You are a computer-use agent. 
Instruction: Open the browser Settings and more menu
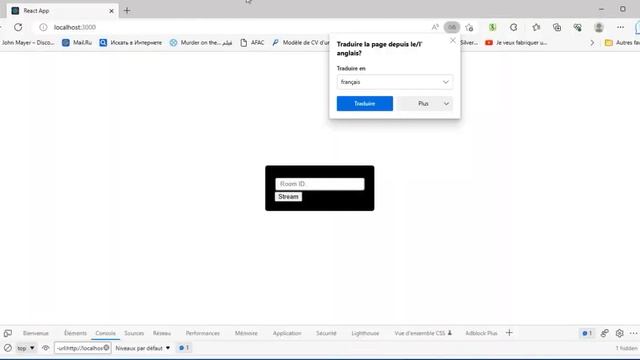(x=620, y=27)
